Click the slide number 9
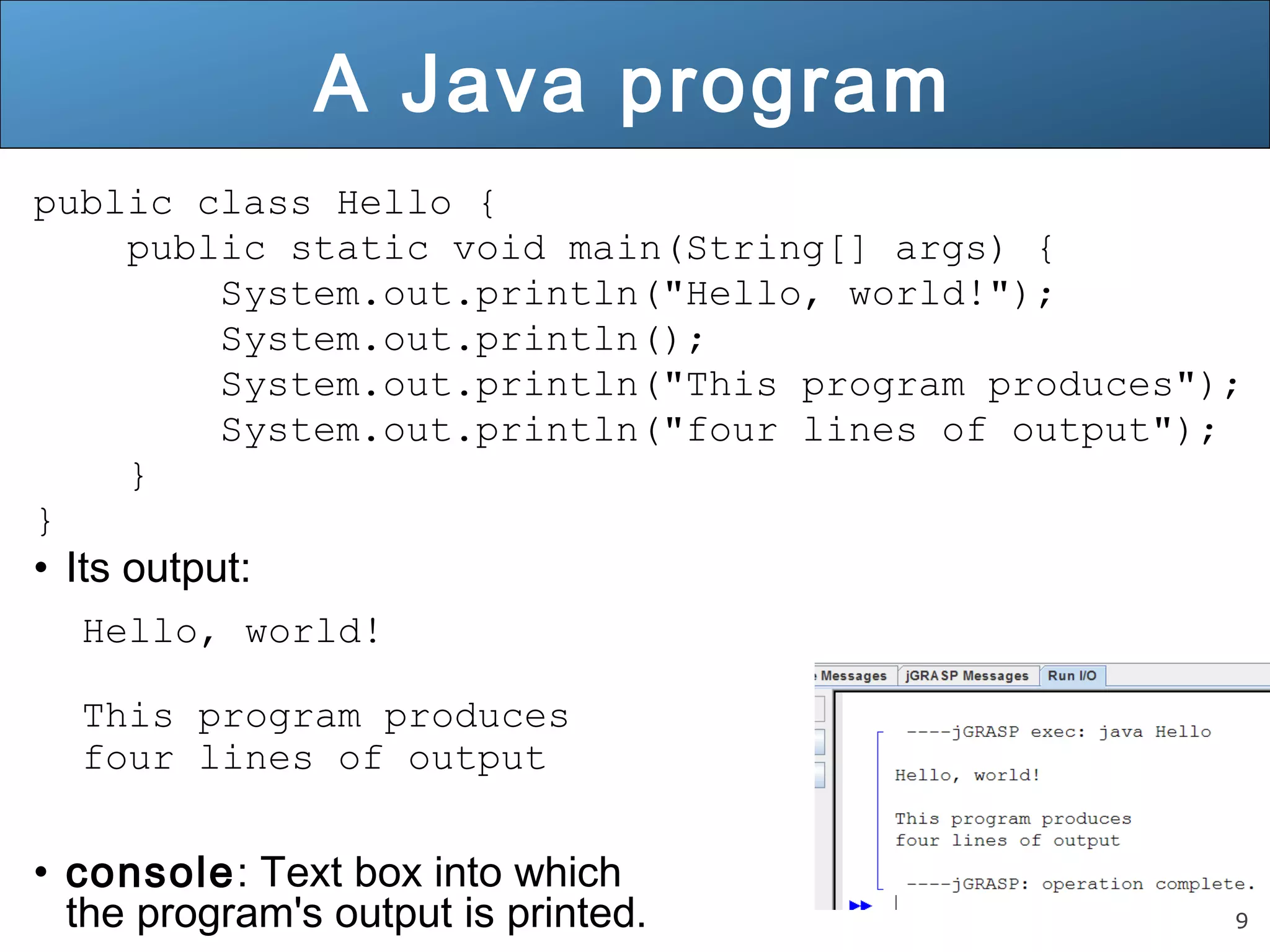This screenshot has height=952, width=1270. [1241, 921]
